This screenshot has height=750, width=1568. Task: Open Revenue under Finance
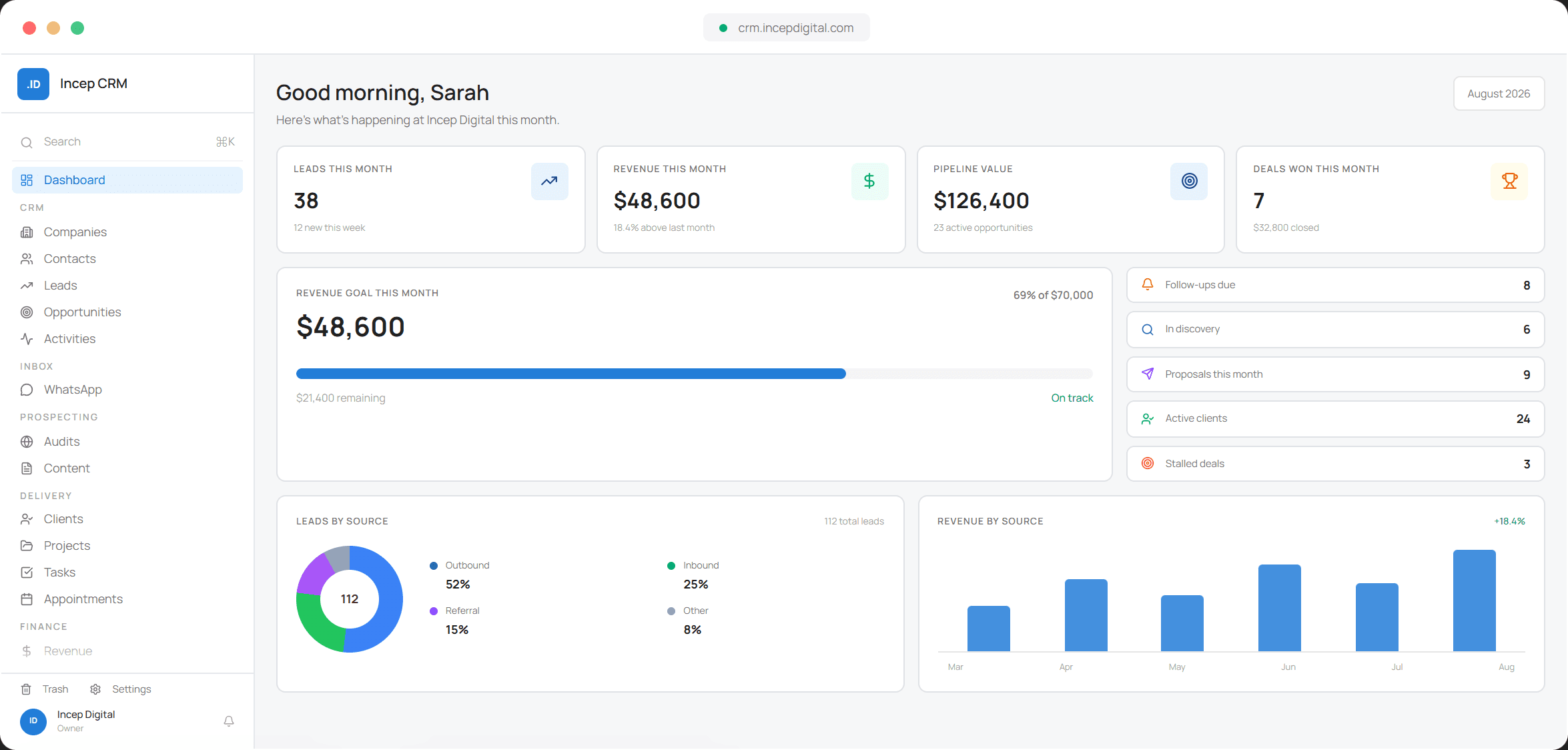click(127, 651)
